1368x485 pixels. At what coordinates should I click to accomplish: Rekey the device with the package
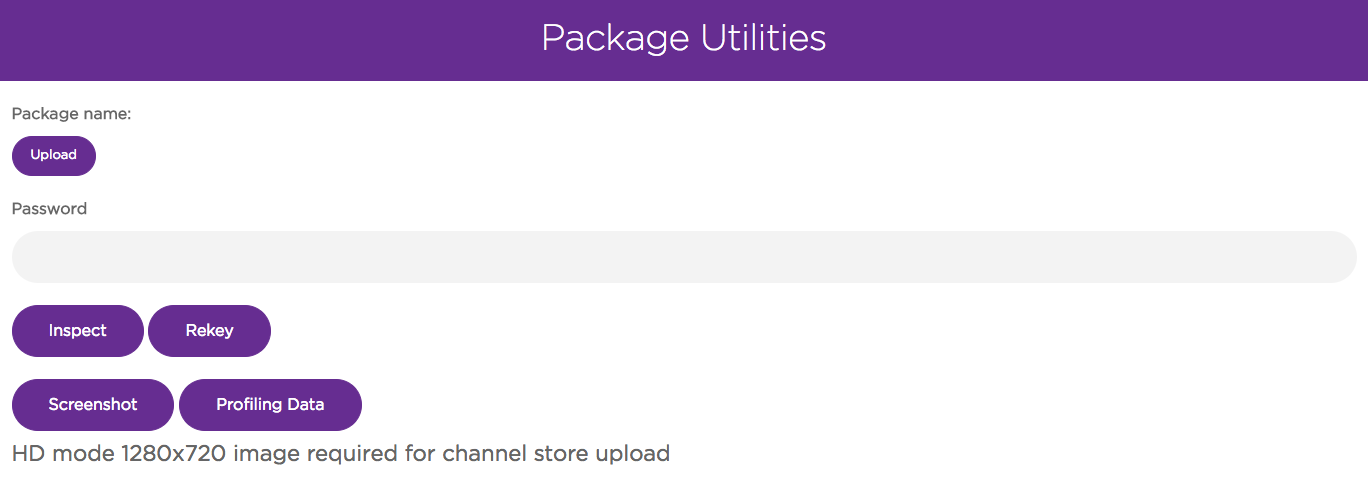tap(209, 331)
